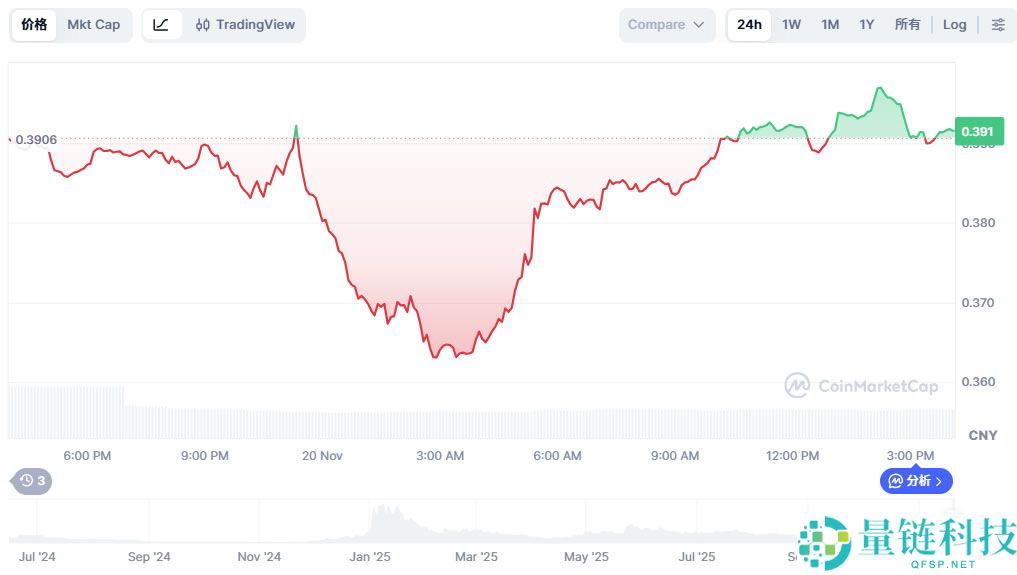This screenshot has width=1017, height=575.
Task: Select the 所有 (all) time range
Action: pyautogui.click(x=907, y=25)
